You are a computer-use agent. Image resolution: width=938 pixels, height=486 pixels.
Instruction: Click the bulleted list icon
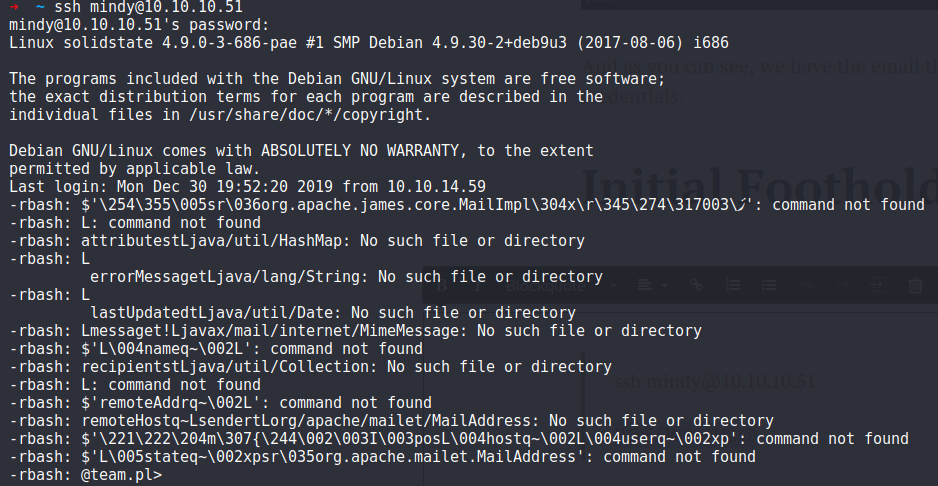(769, 285)
